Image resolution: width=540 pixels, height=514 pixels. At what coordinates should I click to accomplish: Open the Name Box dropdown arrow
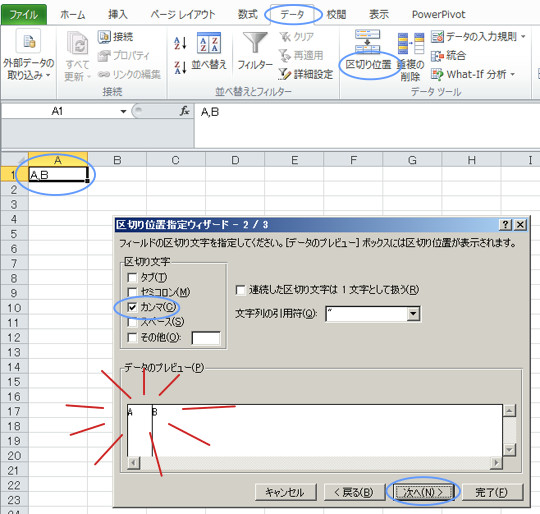[123, 111]
